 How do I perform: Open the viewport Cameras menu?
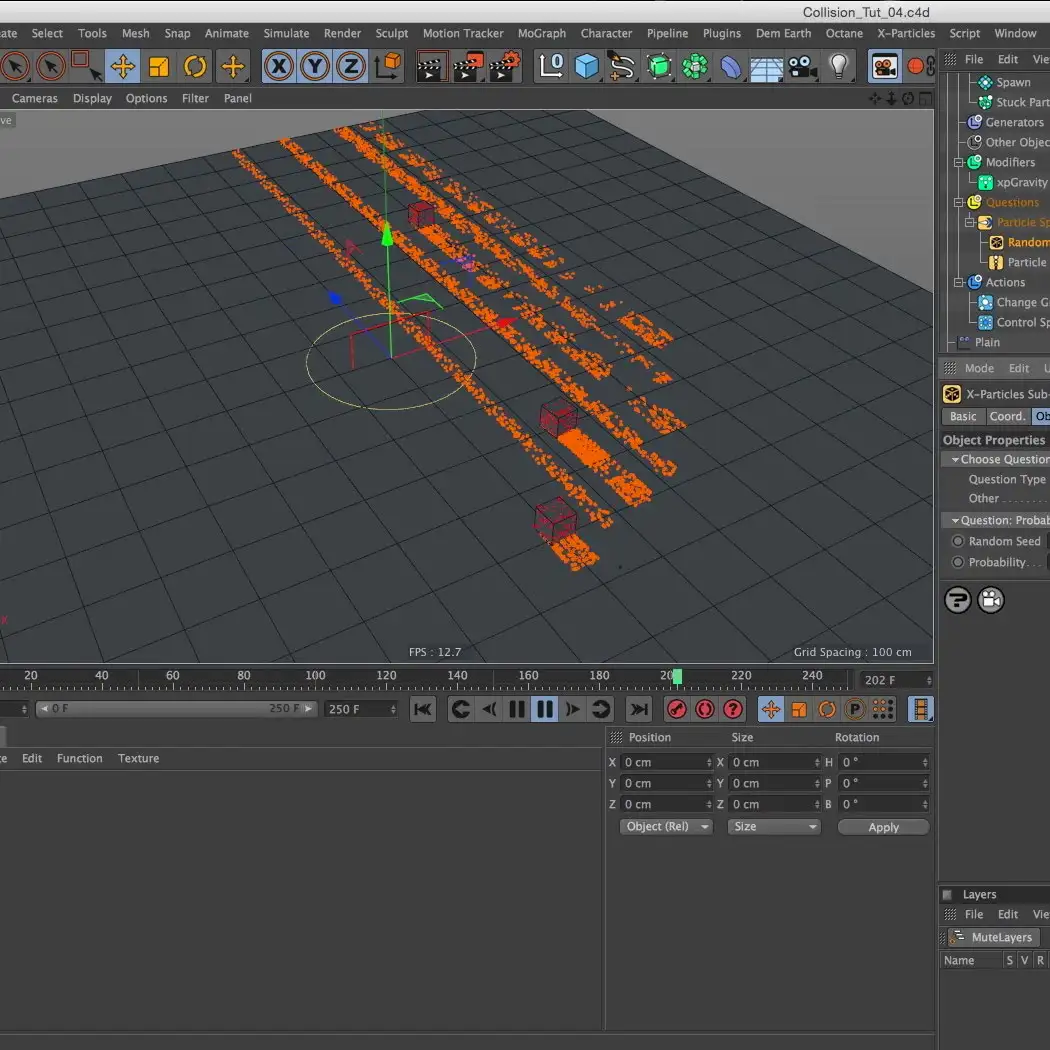click(x=35, y=98)
